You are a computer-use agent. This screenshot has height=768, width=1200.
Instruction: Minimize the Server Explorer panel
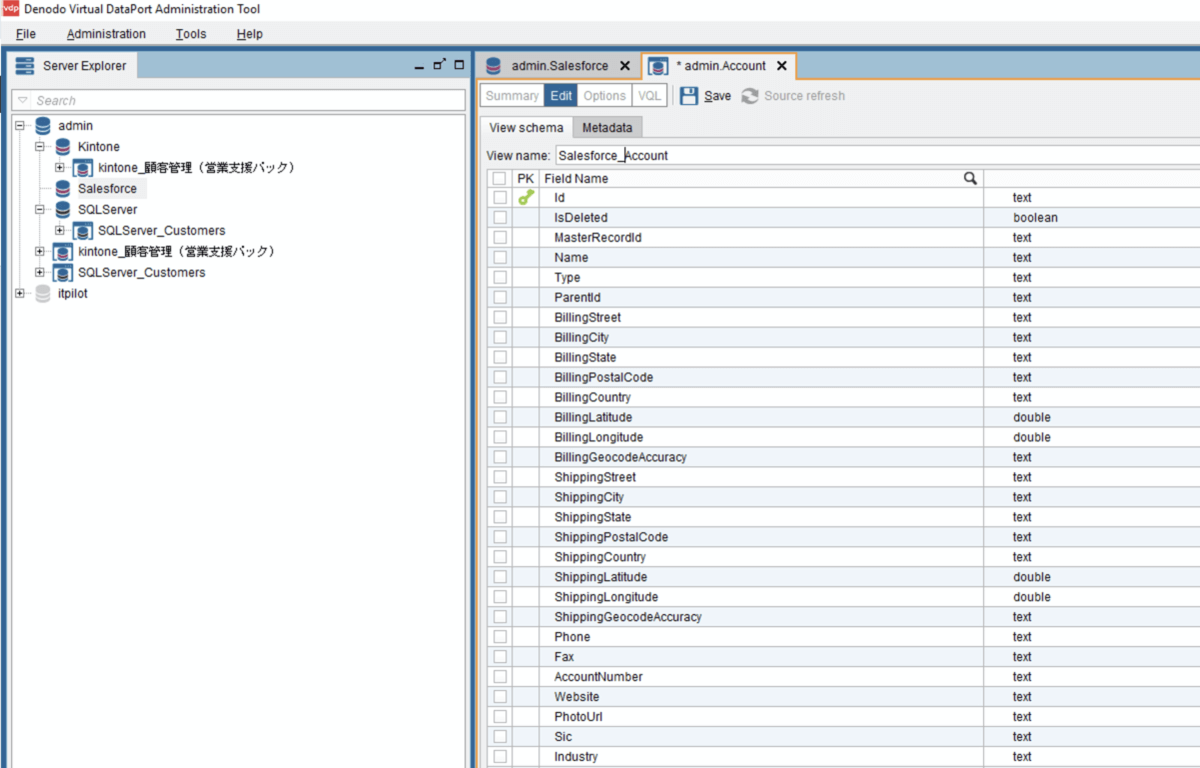coord(420,66)
